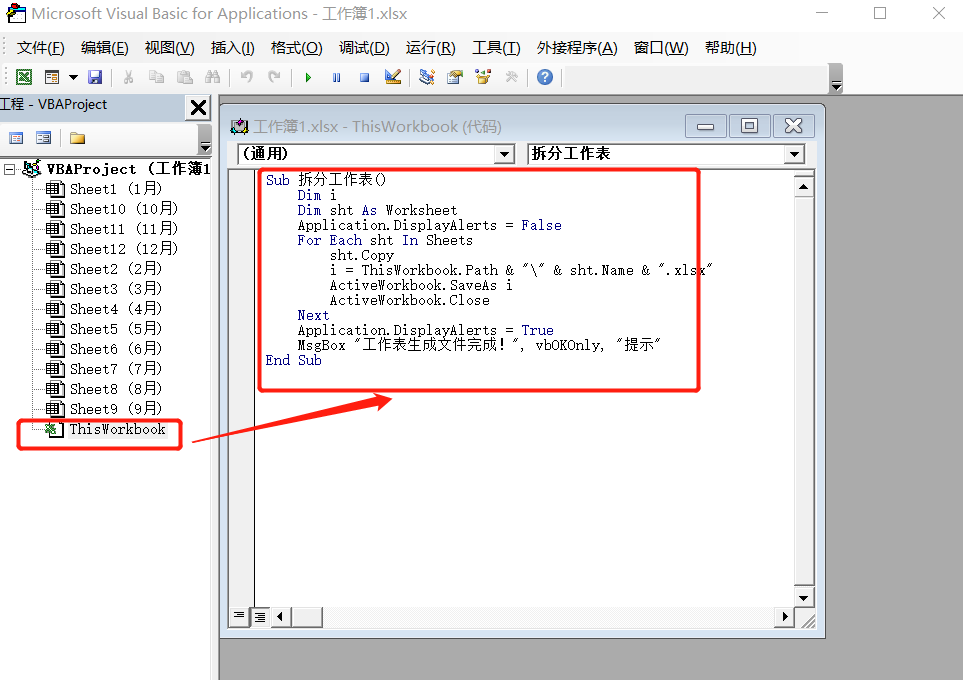Image resolution: width=963 pixels, height=680 pixels.
Task: Click the Insert UserForm toolbar icon
Action: click(x=52, y=77)
